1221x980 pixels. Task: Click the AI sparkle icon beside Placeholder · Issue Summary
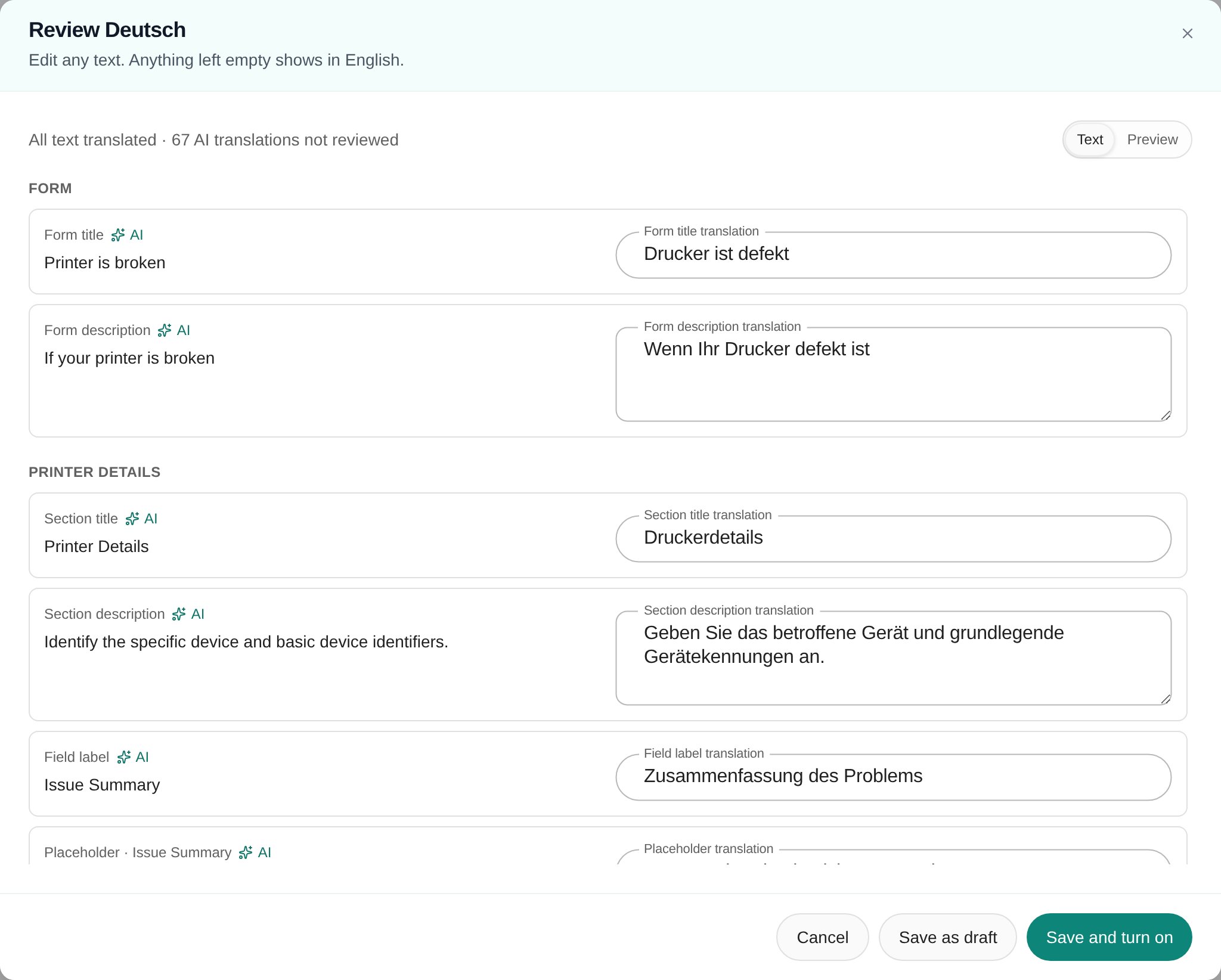coord(246,852)
